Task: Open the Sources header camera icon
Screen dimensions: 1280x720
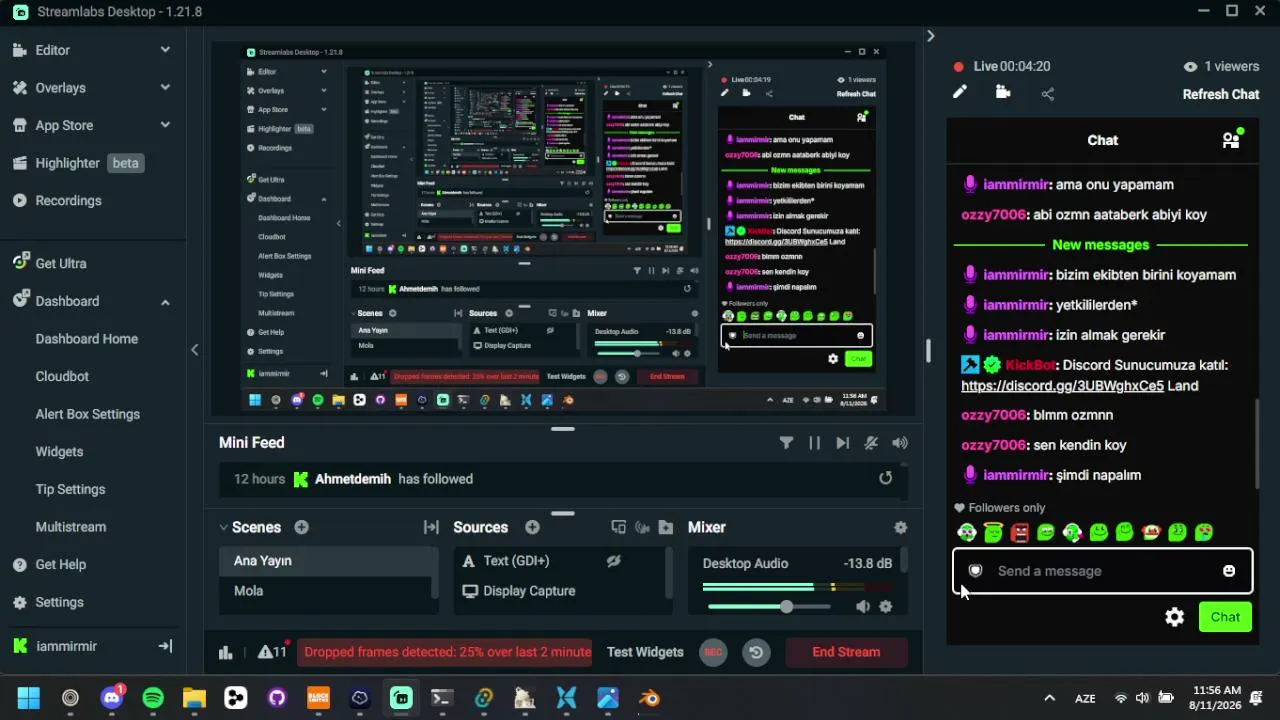Action: pyautogui.click(x=642, y=527)
